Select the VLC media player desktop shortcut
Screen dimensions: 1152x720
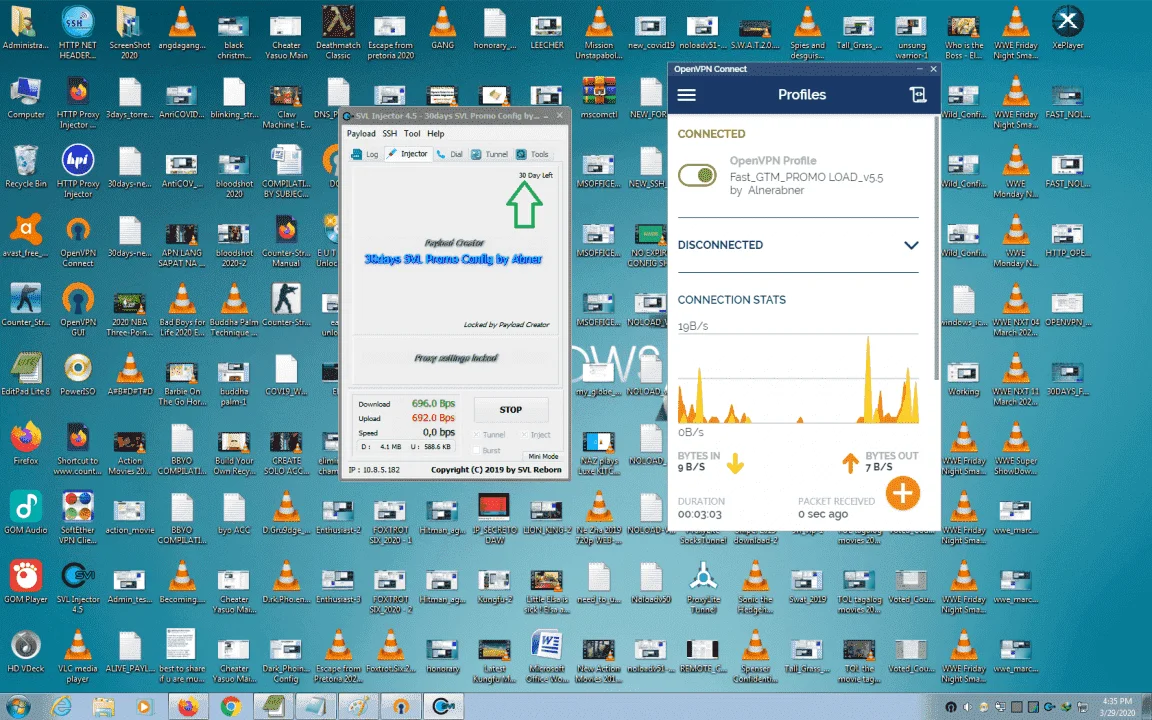coord(78,656)
